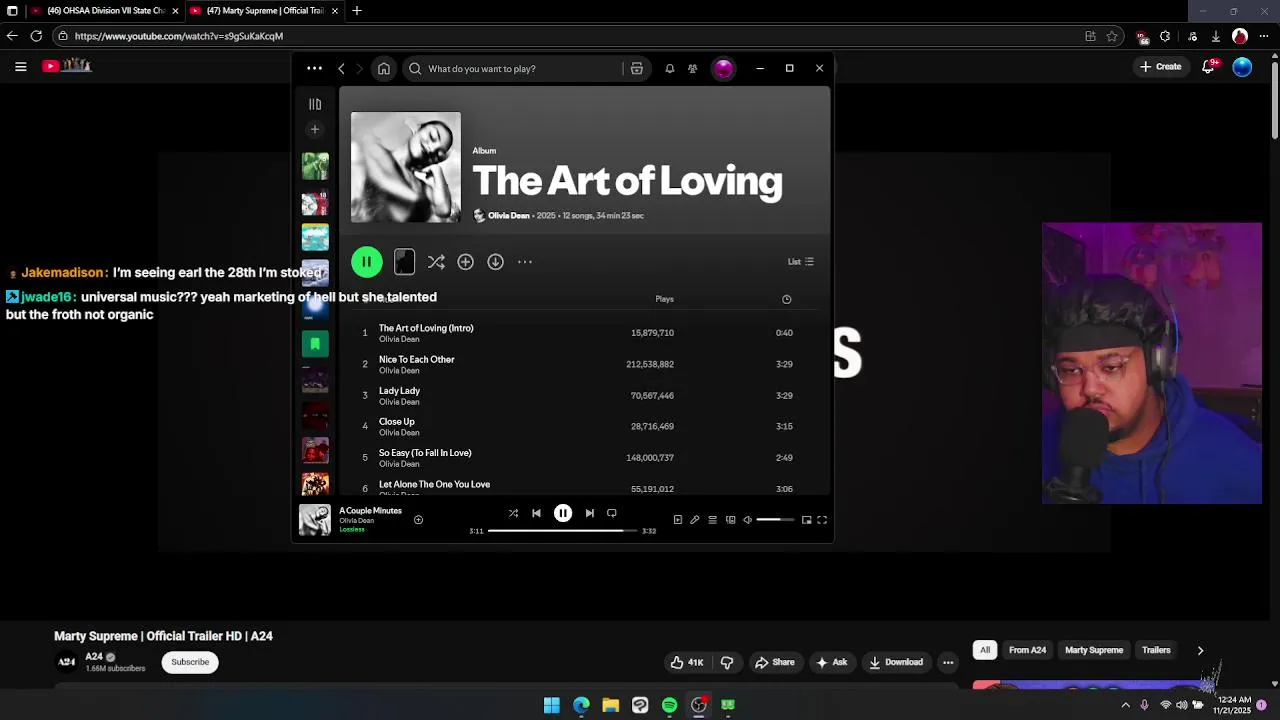Open Browse icon in Spotify search bar
Screen dimensions: 1280x720
[636, 69]
